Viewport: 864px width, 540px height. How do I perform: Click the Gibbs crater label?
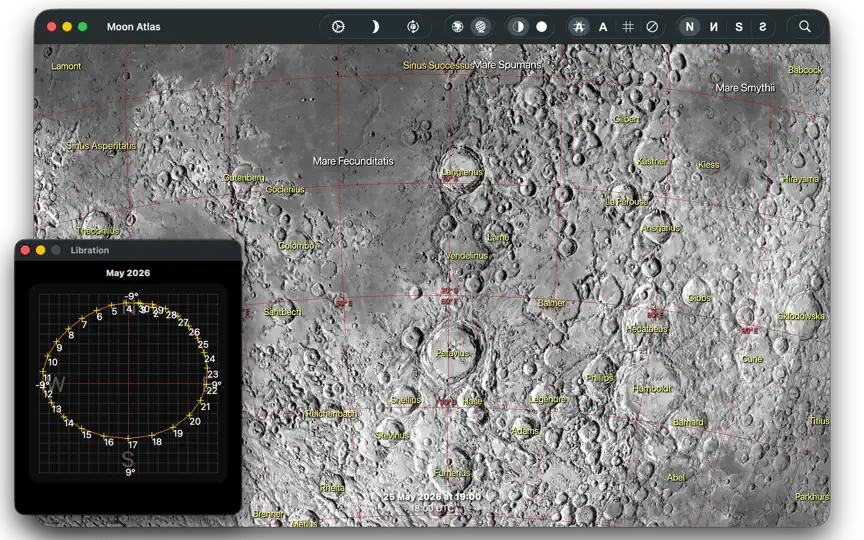point(699,298)
